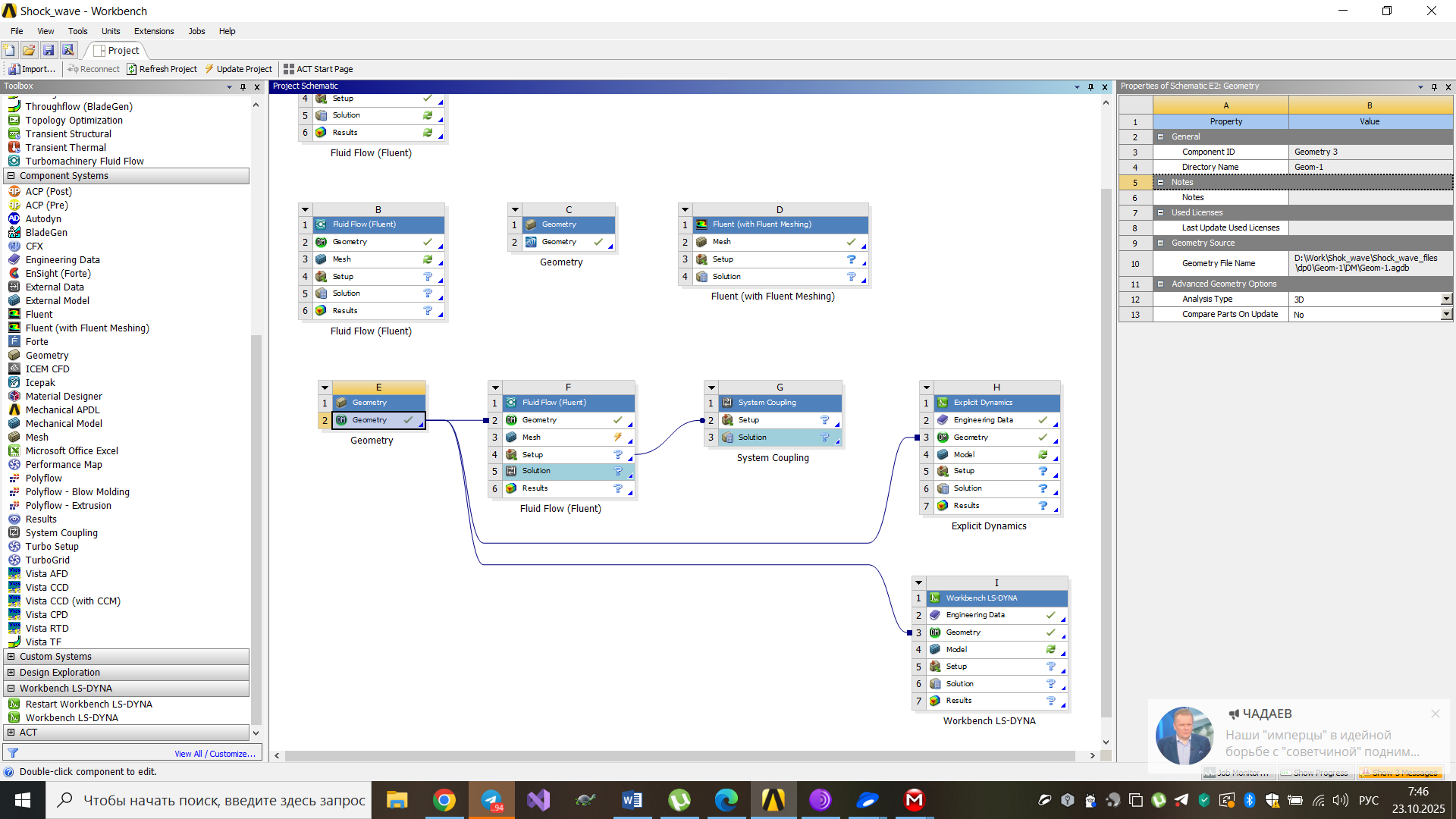The image size is (1456, 819).
Task: Select ICEM CFD in the toolbox
Action: pyautogui.click(x=47, y=369)
